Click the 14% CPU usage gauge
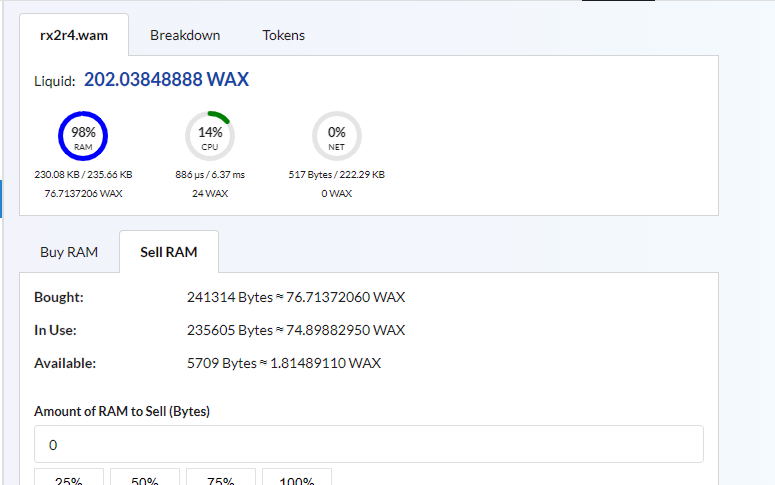 210,136
